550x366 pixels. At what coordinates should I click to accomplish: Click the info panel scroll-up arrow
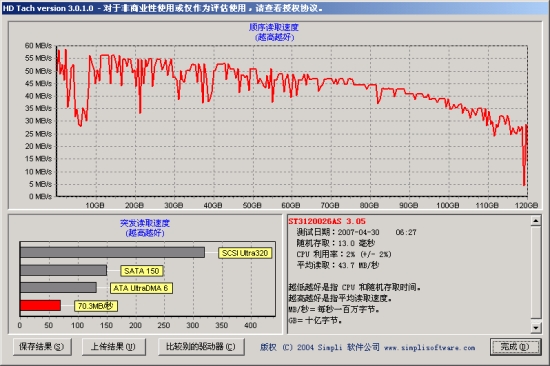pos(536,221)
